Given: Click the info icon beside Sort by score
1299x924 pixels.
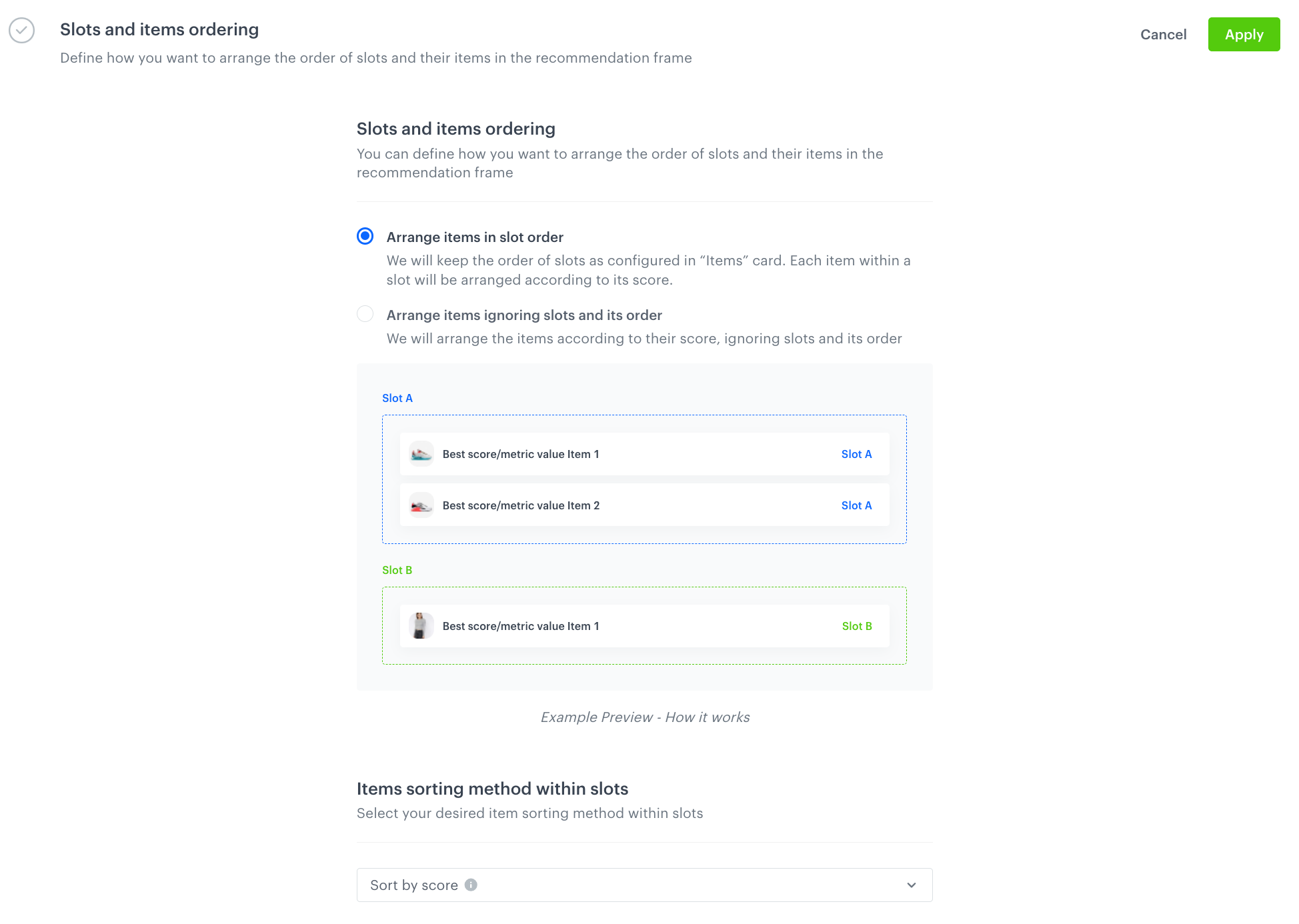Looking at the screenshot, I should click(471, 885).
